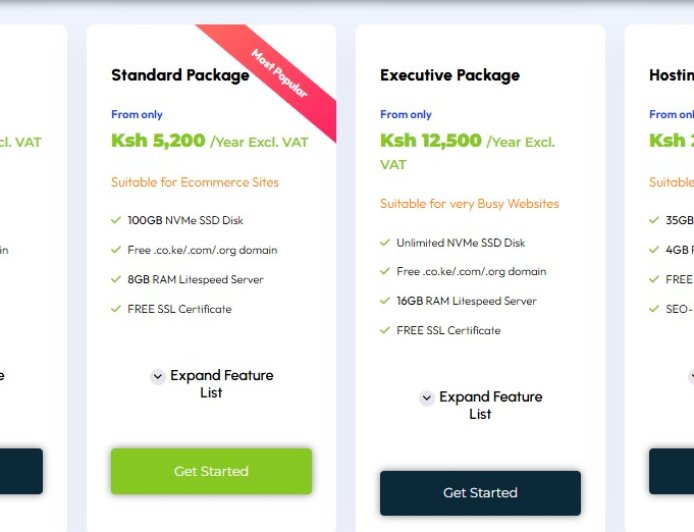Click the checkmark beside 16GB RAM Litespeed Server
This screenshot has height=532, width=694.
[x=385, y=301]
